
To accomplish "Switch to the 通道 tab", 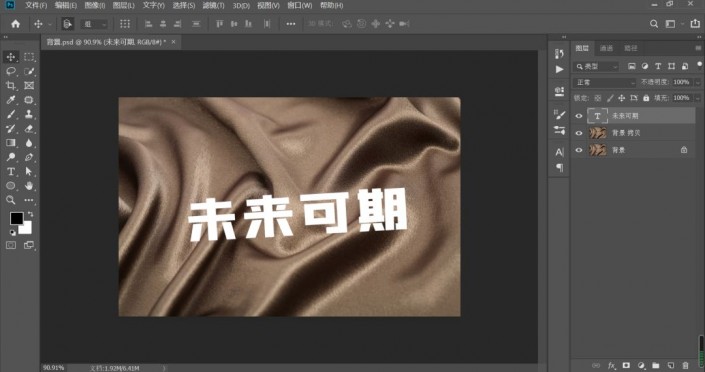I will tap(607, 48).
